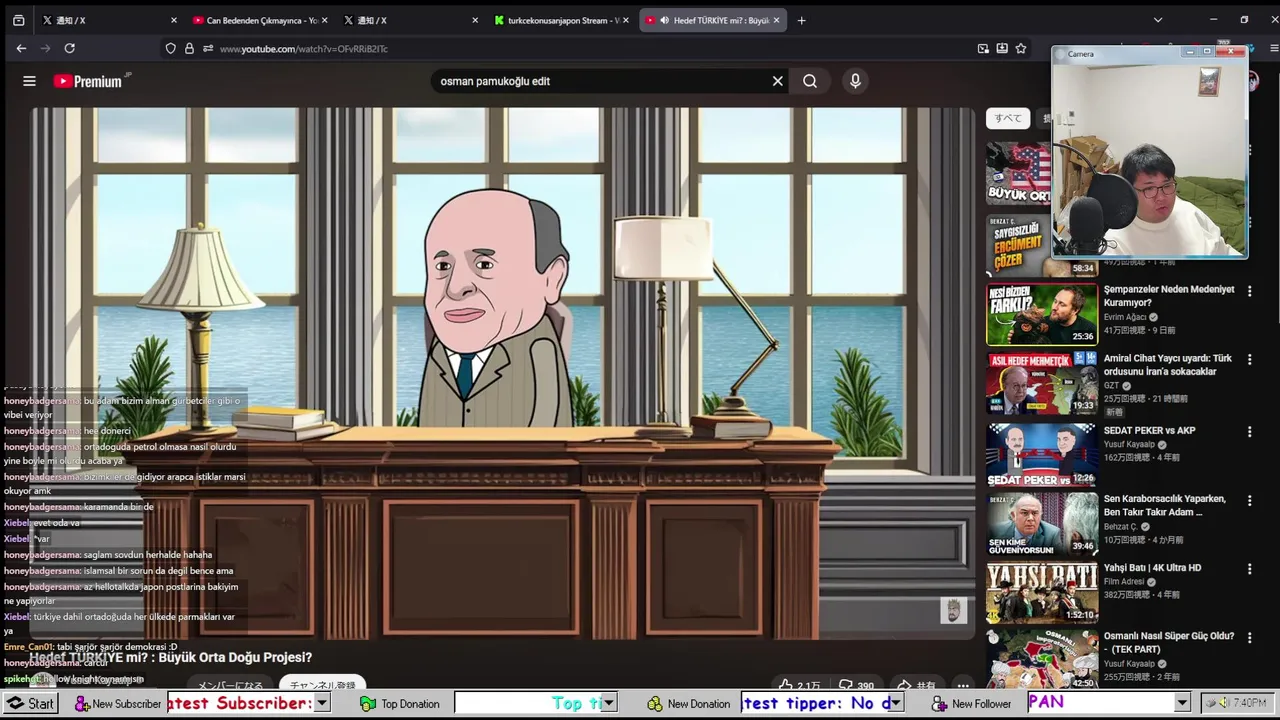Image resolution: width=1280 pixels, height=720 pixels.
Task: Click the cartoon video player area
Action: click(502, 372)
